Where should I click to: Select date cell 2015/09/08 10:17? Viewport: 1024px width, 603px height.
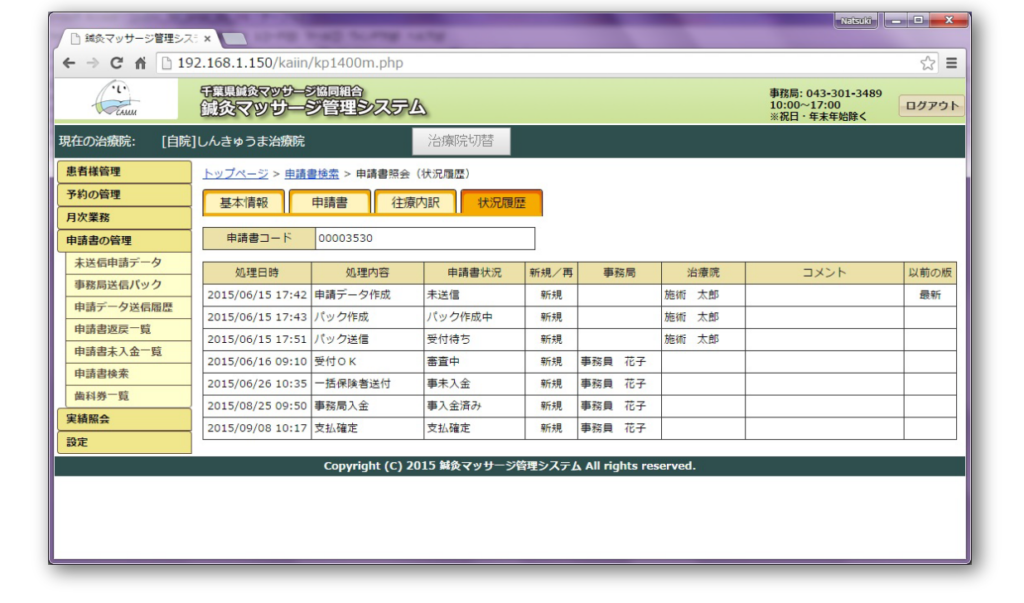tap(257, 429)
